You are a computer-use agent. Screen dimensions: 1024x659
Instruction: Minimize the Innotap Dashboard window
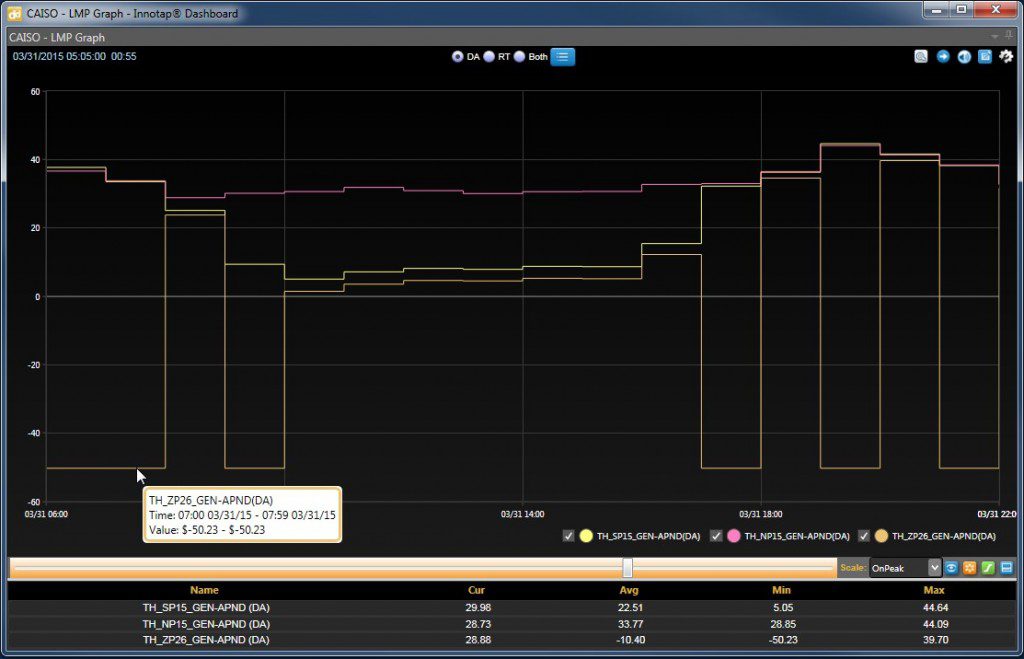click(936, 10)
